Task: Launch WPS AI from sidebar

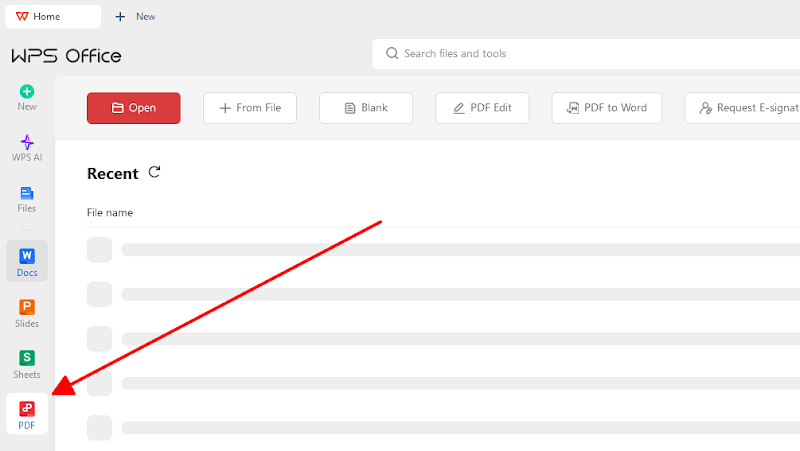Action: (x=27, y=148)
